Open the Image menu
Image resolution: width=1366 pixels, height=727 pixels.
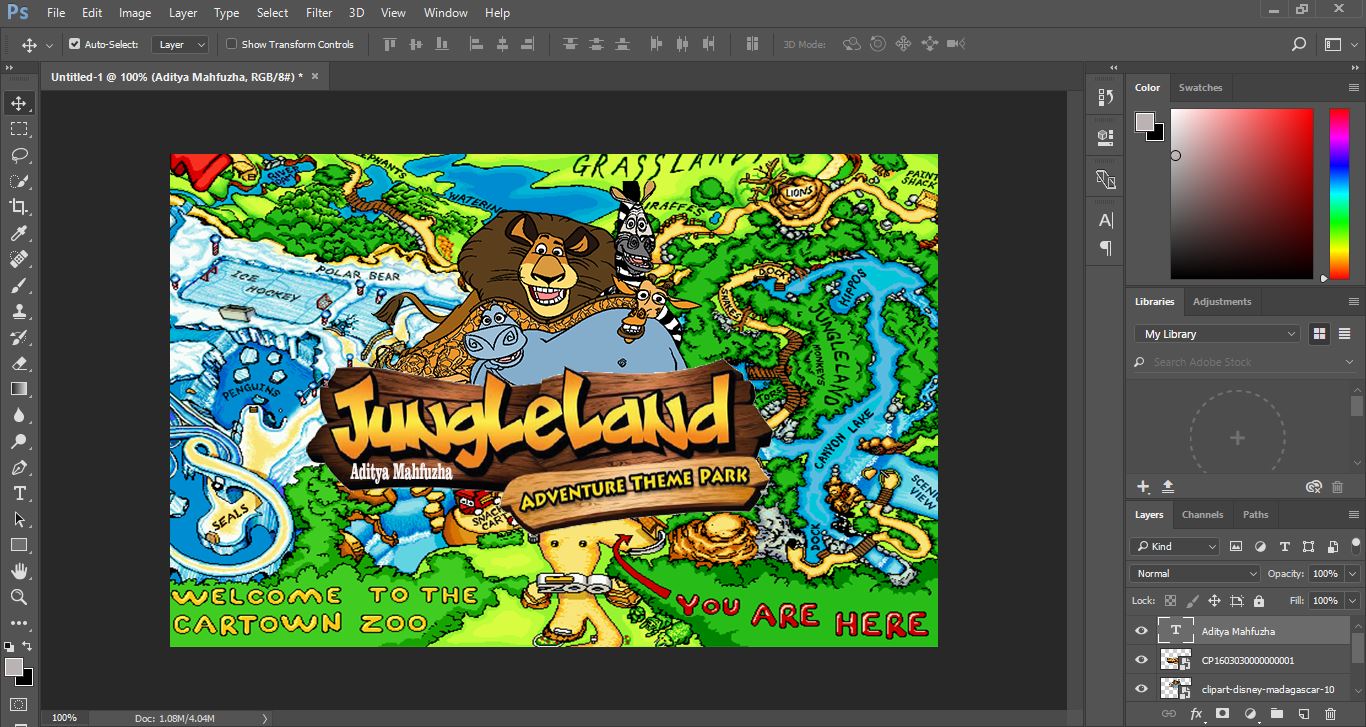tap(135, 13)
